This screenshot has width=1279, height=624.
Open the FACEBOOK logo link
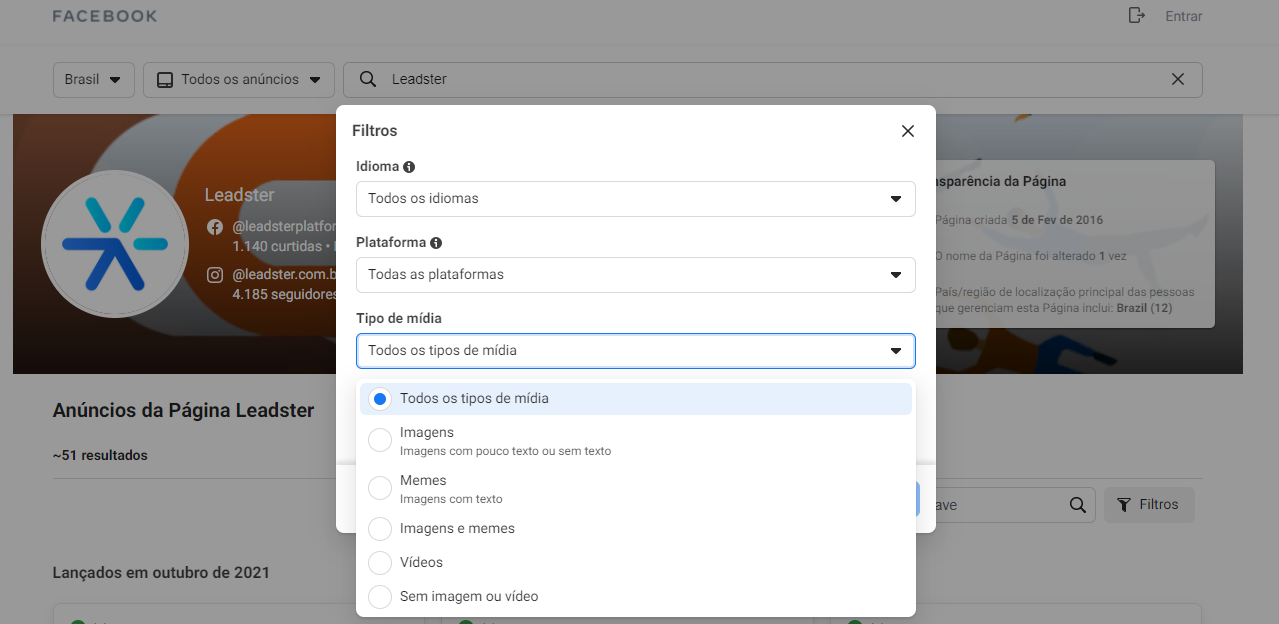point(105,16)
